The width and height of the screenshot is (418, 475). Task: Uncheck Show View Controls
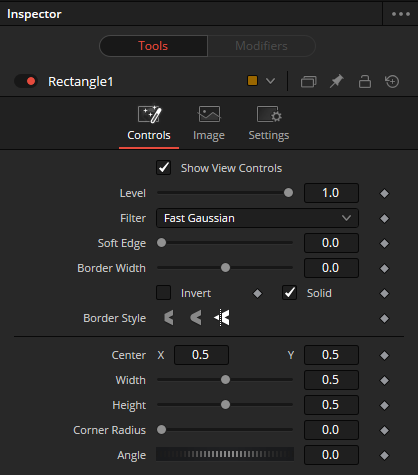(x=163, y=168)
